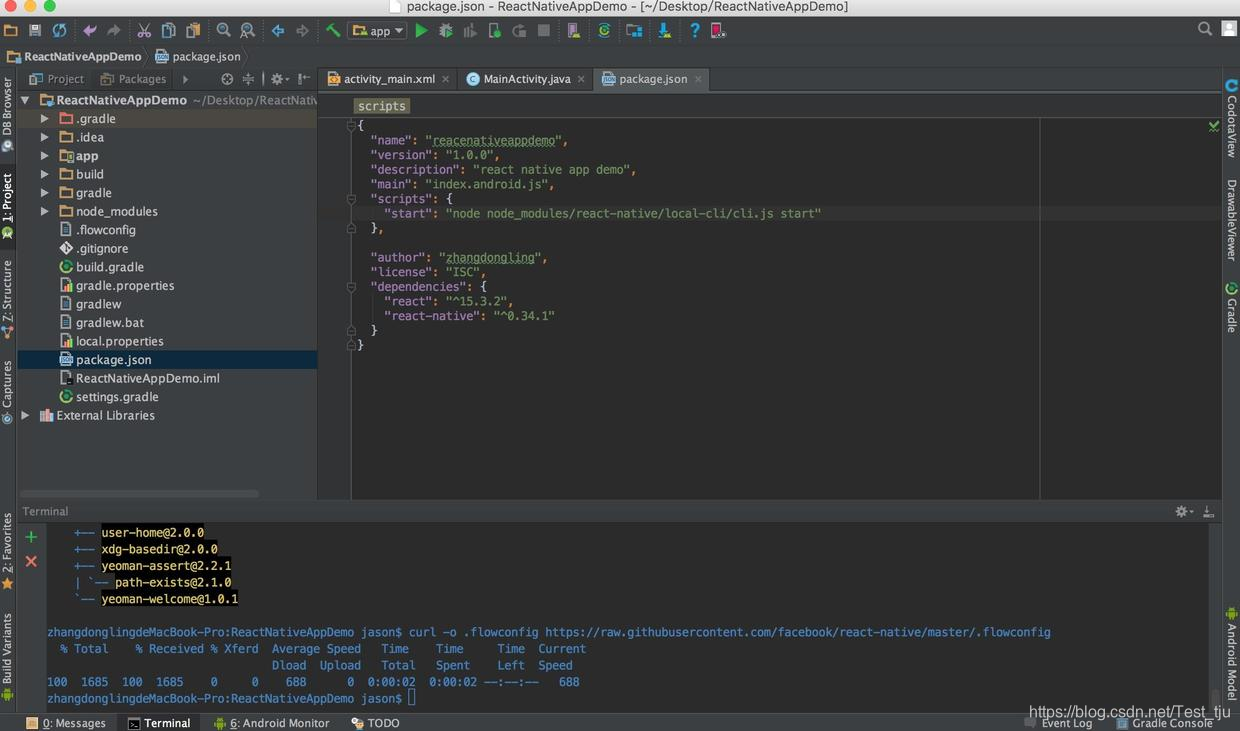Click the Undo arrow icon
This screenshot has width=1240, height=731.
[90, 31]
